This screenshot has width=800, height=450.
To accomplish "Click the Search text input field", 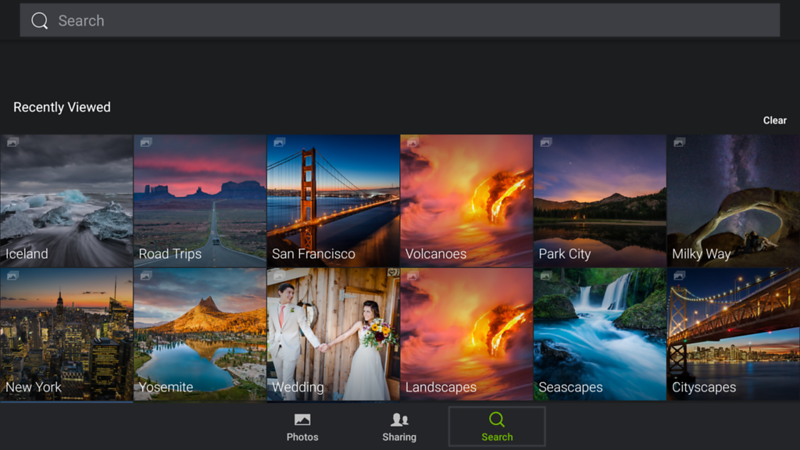I will 399,20.
